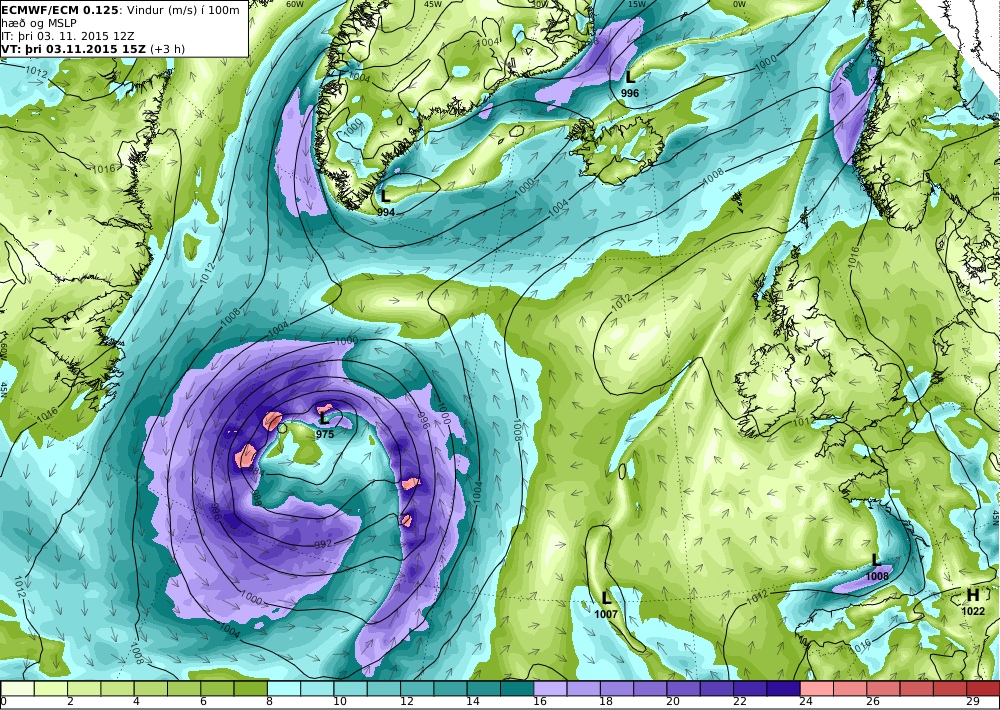Click the low marker L 994 near Greenland's tip
The width and height of the screenshot is (1000, 710).
(x=386, y=203)
